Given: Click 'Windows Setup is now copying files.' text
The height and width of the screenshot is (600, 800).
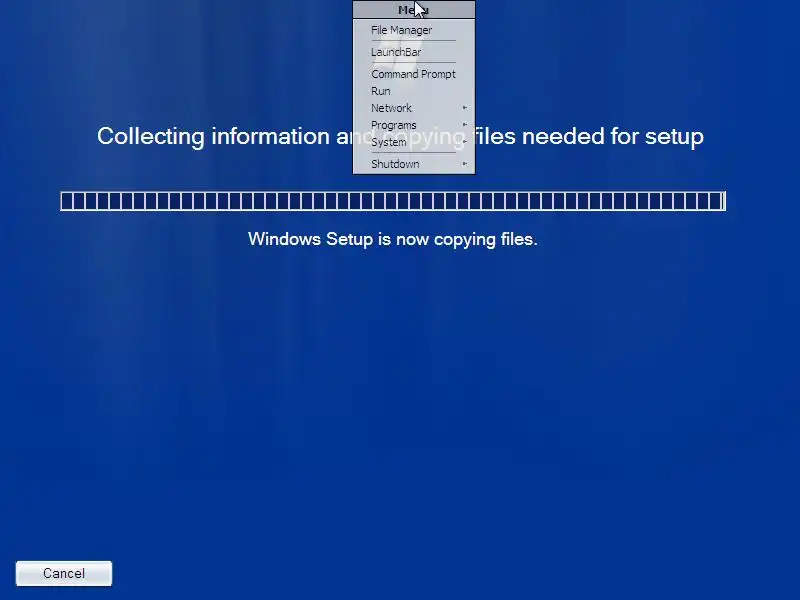Looking at the screenshot, I should click(393, 239).
